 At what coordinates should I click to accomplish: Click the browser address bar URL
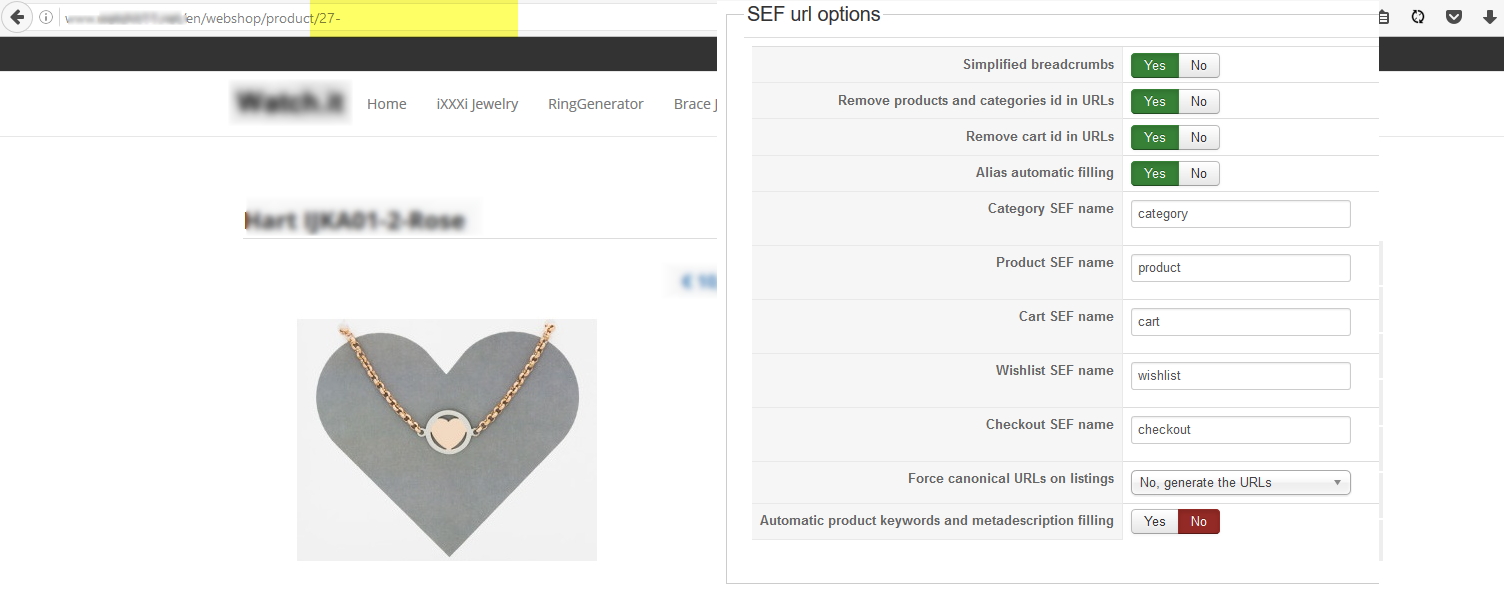click(250, 18)
